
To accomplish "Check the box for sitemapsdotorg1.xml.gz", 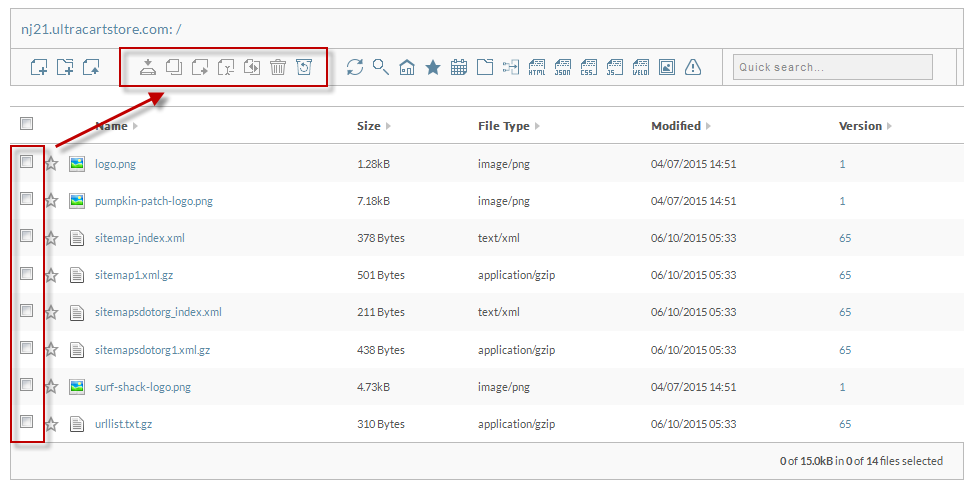I will [x=27, y=347].
